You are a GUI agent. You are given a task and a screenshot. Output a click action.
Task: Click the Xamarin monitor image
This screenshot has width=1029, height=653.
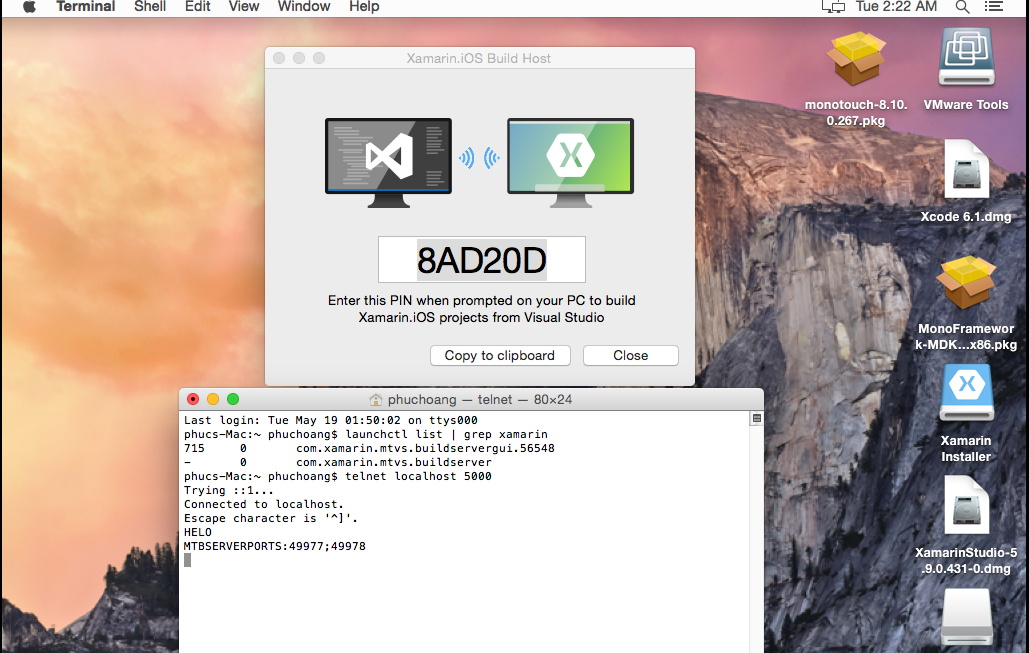[570, 163]
